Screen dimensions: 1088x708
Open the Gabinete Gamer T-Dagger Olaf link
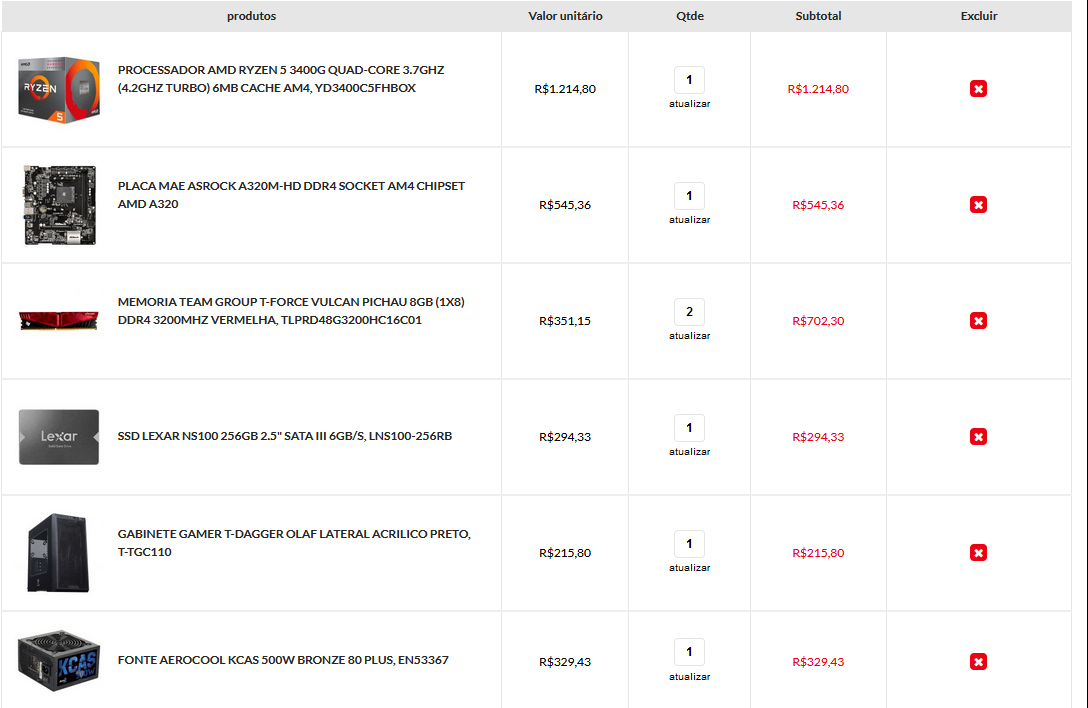[x=294, y=543]
